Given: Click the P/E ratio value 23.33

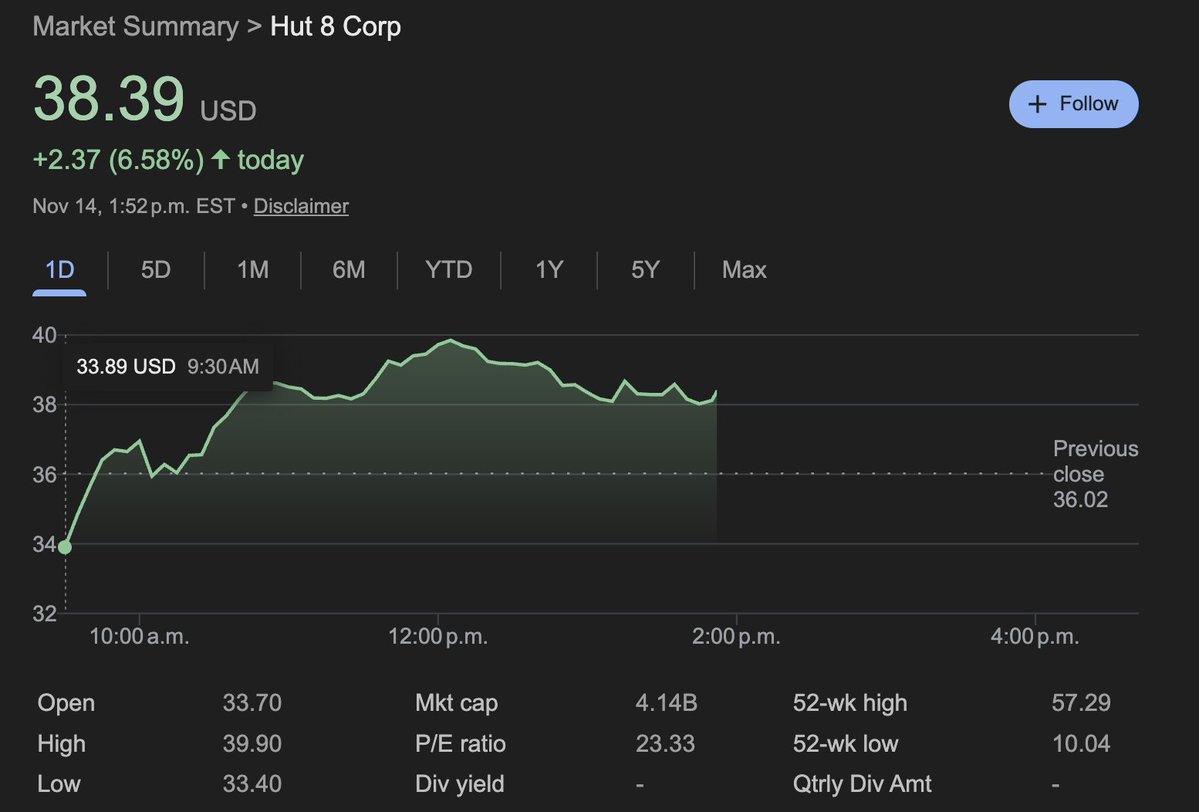Looking at the screenshot, I should [x=665, y=743].
